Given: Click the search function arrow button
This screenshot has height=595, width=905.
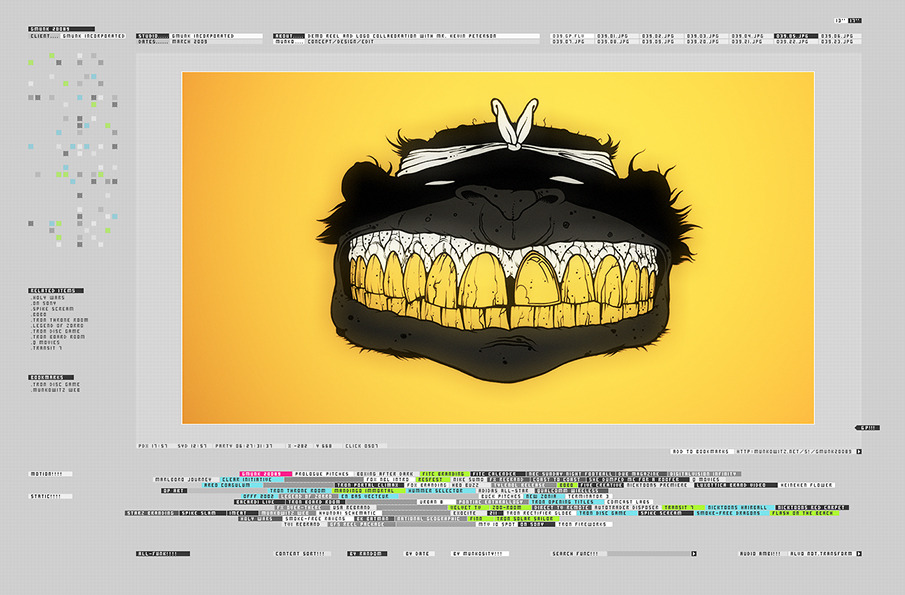Looking at the screenshot, I should [x=694, y=553].
